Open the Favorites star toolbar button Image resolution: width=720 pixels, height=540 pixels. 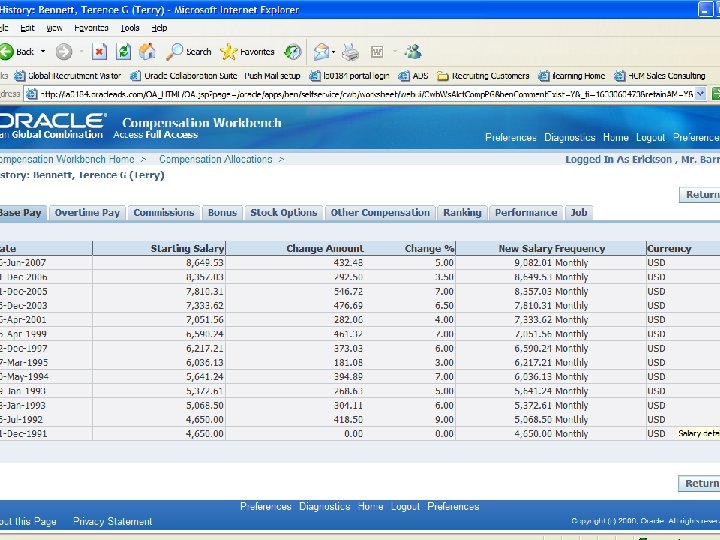click(247, 51)
